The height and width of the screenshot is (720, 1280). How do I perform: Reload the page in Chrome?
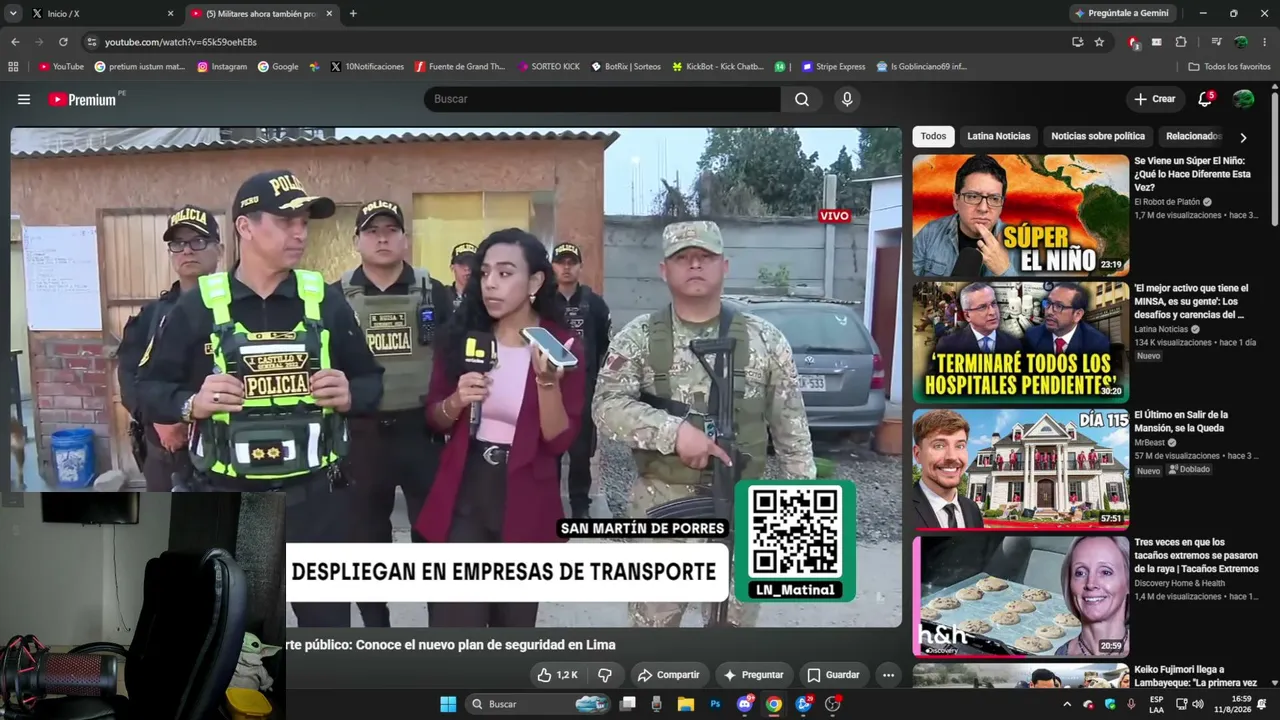63,42
